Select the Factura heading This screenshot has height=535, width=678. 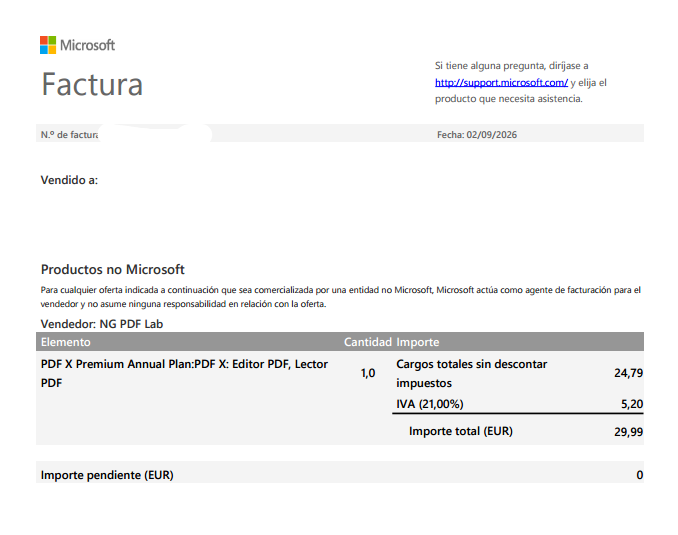pyautogui.click(x=92, y=84)
